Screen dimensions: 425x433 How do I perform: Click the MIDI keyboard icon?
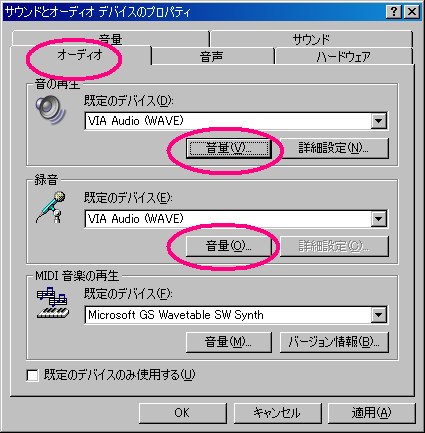(52, 303)
